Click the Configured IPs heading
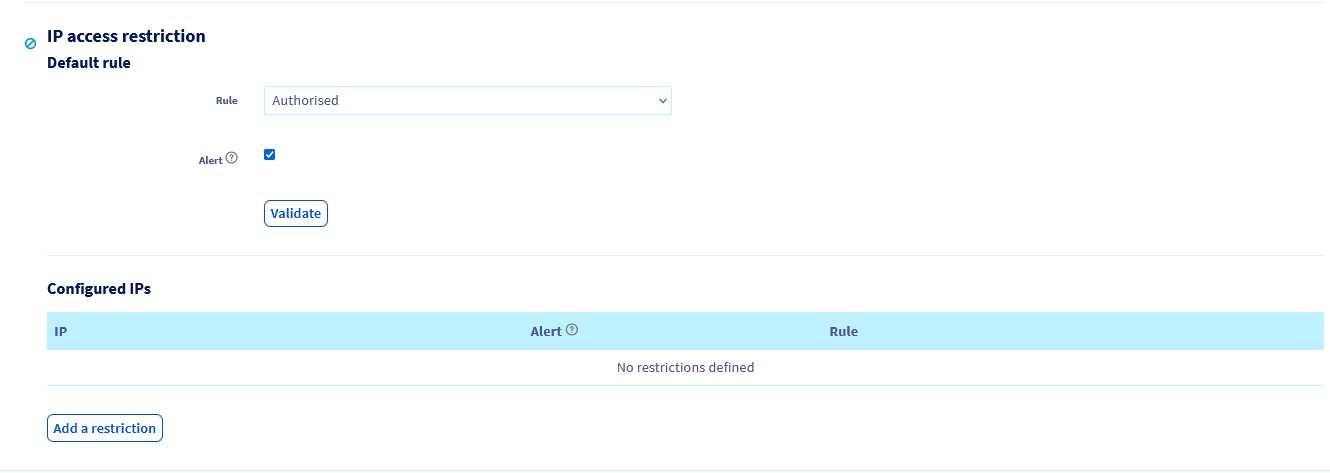Image resolution: width=1330 pixels, height=473 pixels. click(99, 289)
